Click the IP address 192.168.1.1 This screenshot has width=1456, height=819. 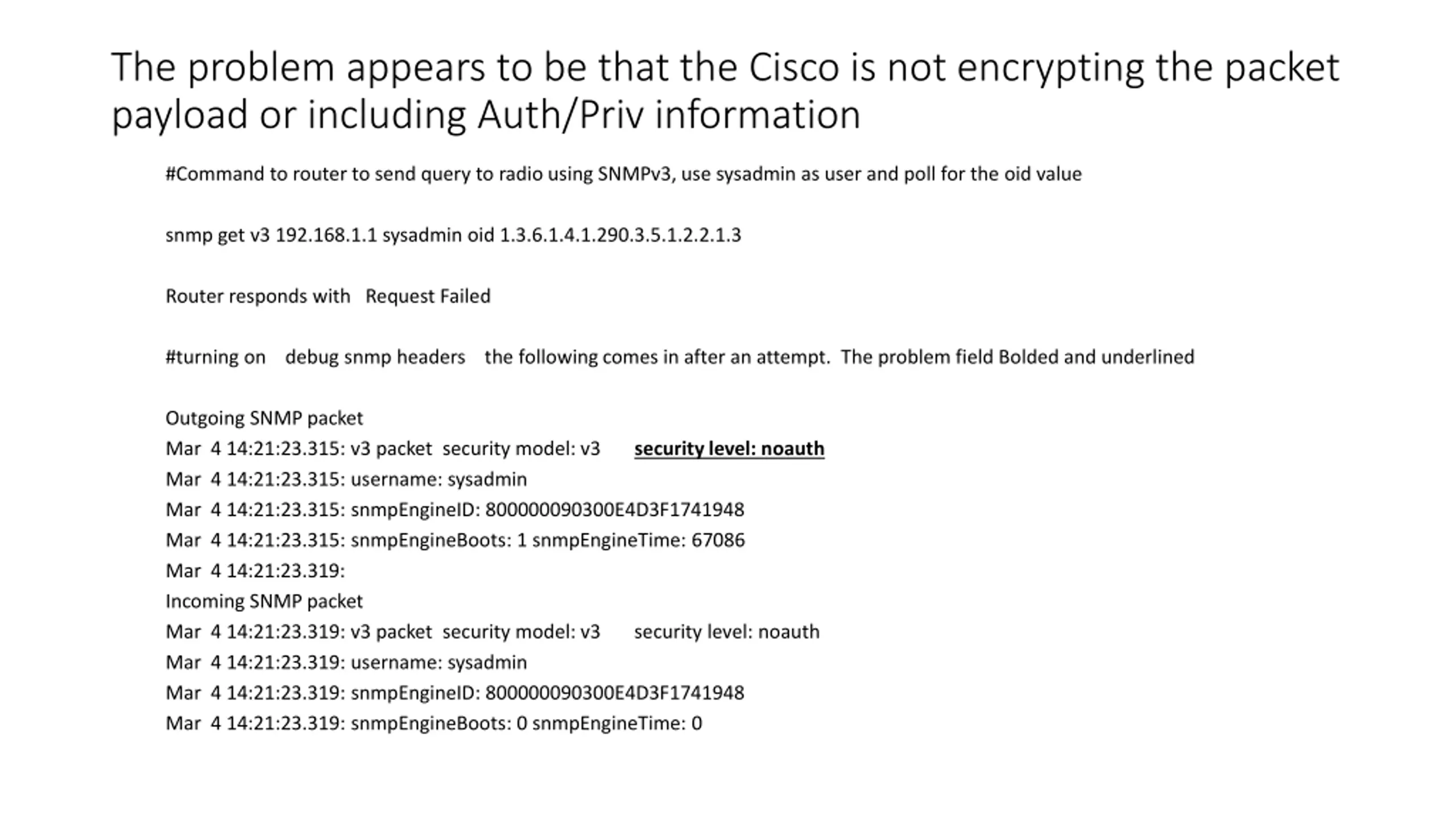[x=326, y=235]
